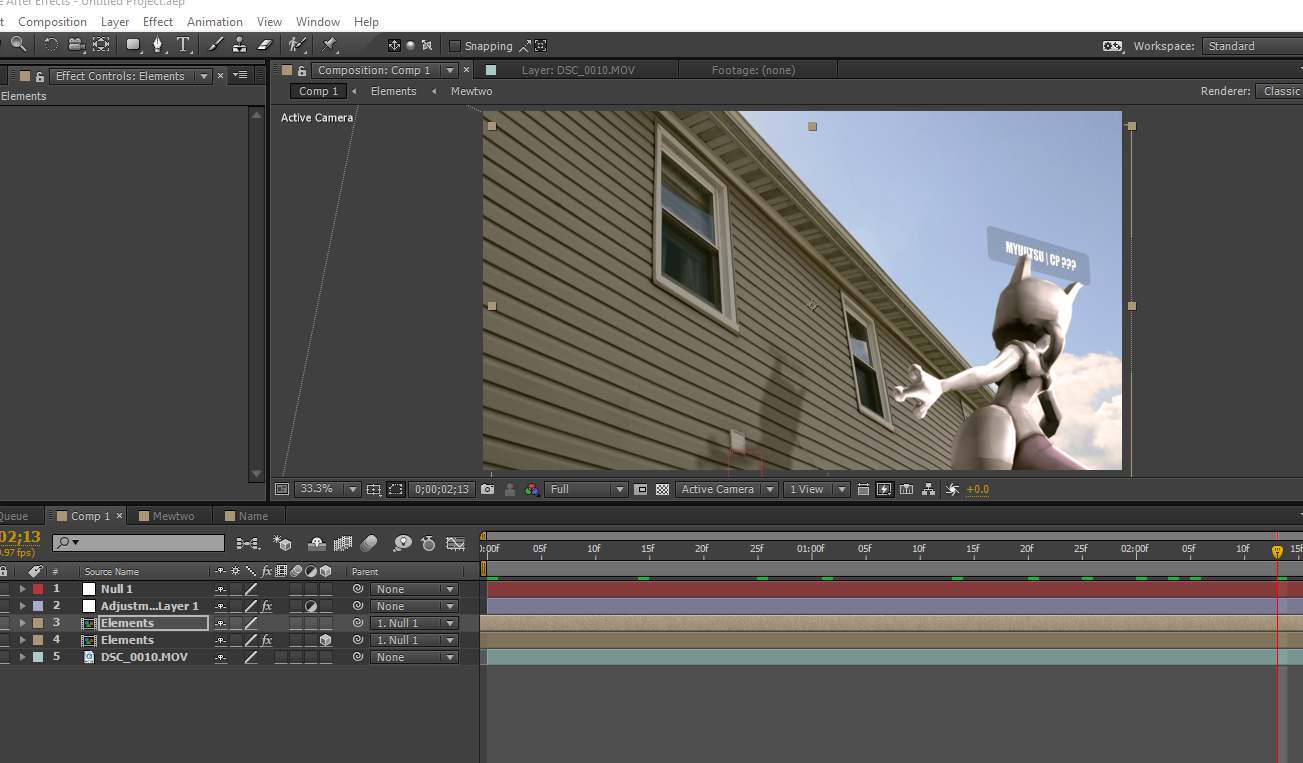Toggle 3D layer switch on layer 4 Elements
The image size is (1303, 763).
pyautogui.click(x=326, y=640)
